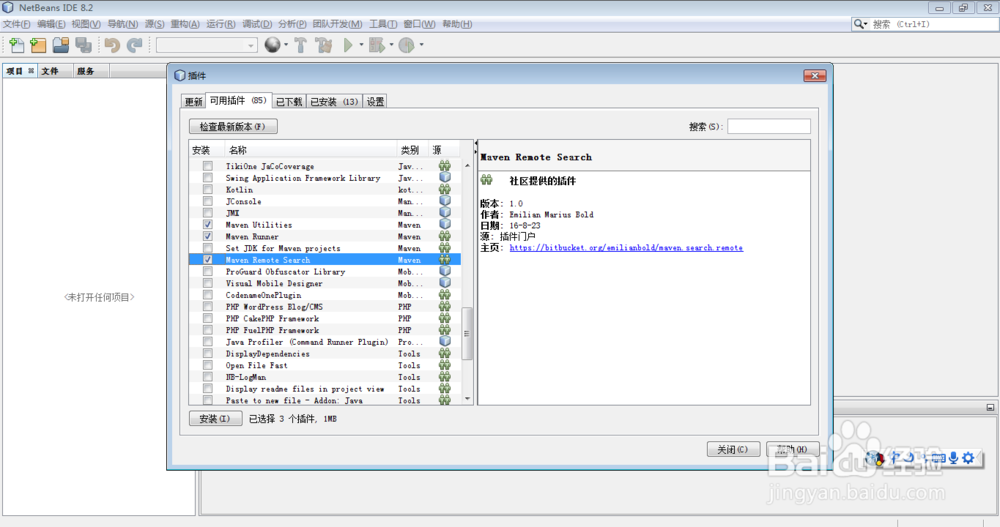Uncheck the Maven Runner checkbox
This screenshot has width=1000, height=527.
point(208,236)
